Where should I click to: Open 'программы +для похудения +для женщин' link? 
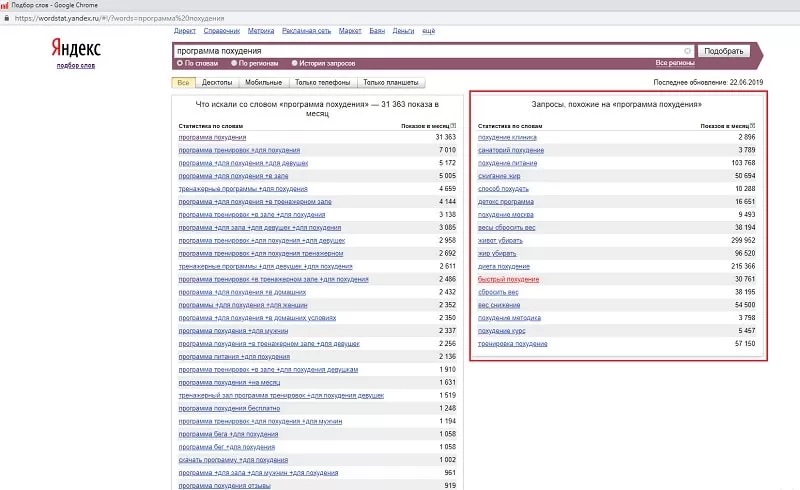point(243,305)
